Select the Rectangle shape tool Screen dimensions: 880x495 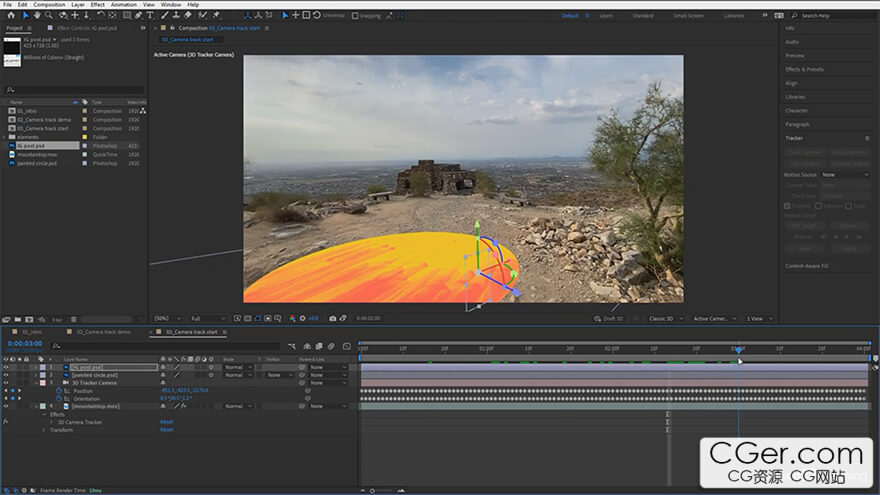[x=127, y=15]
